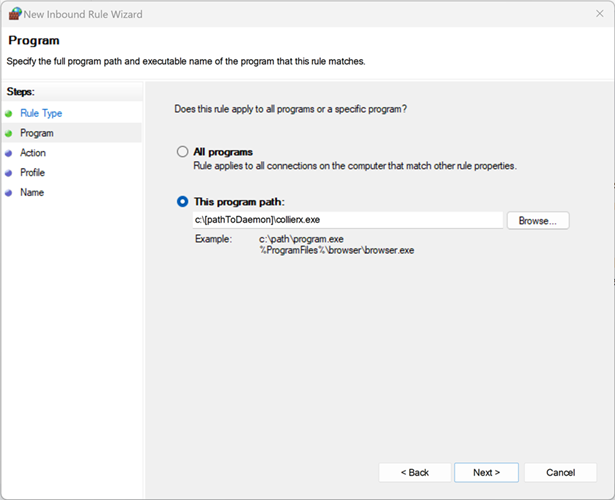The image size is (615, 500).
Task: Click example text 'c:\path\program.exe'
Action: click(x=301, y=239)
